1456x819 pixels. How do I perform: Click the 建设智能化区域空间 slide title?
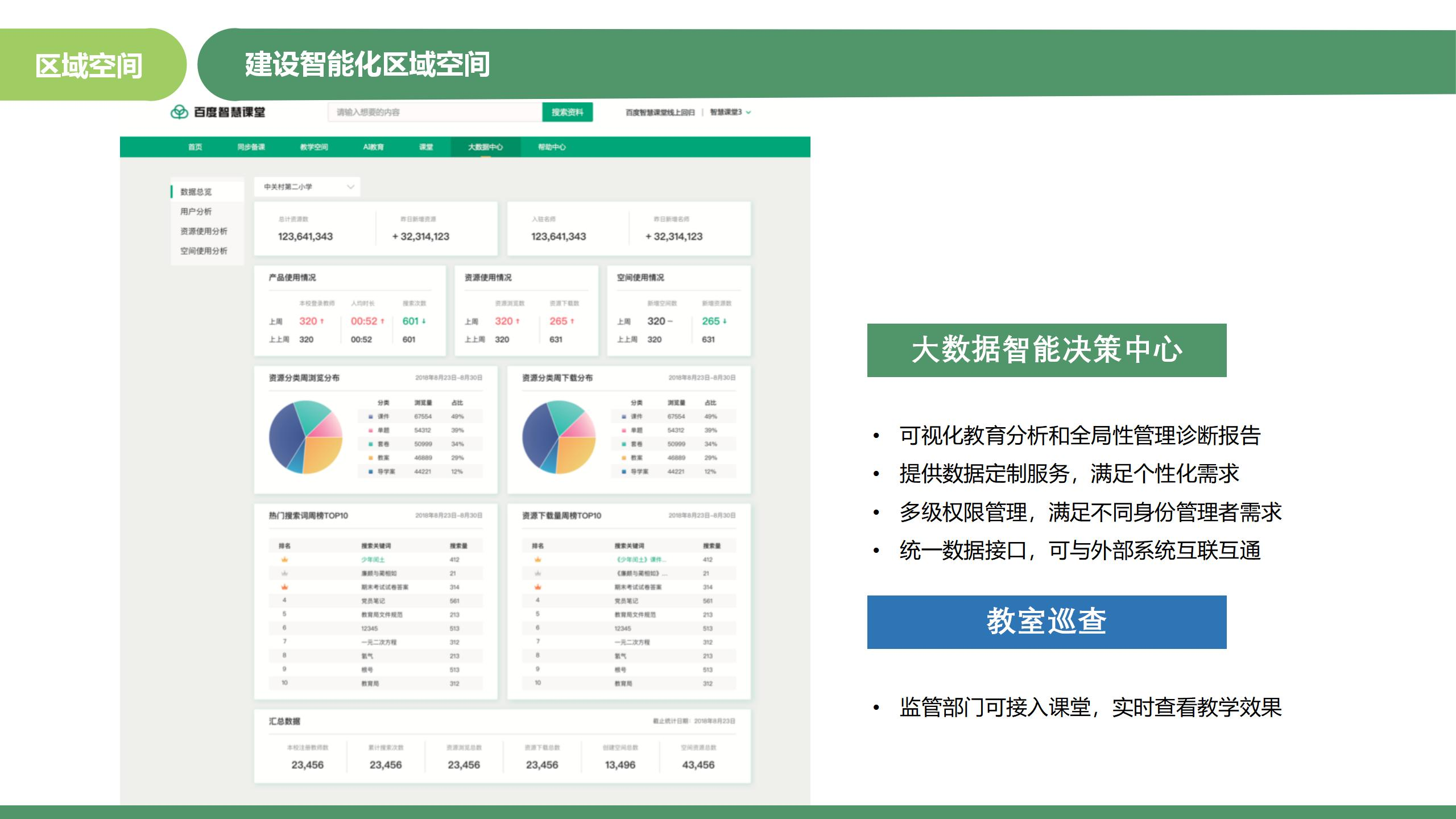pos(367,64)
